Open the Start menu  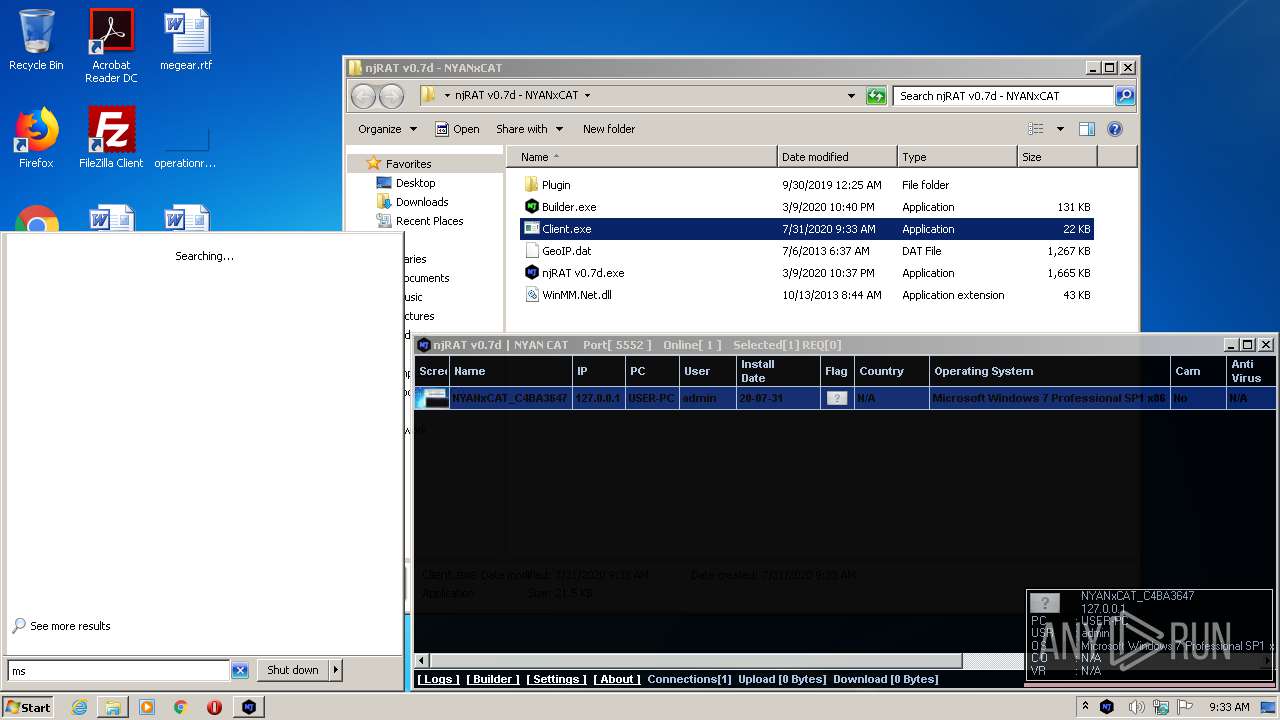tap(28, 707)
